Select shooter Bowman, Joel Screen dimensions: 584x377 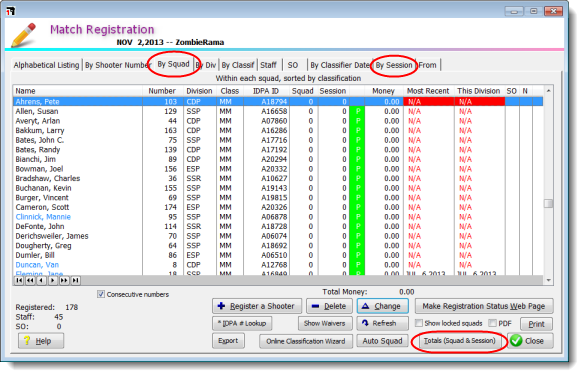click(278, 169)
